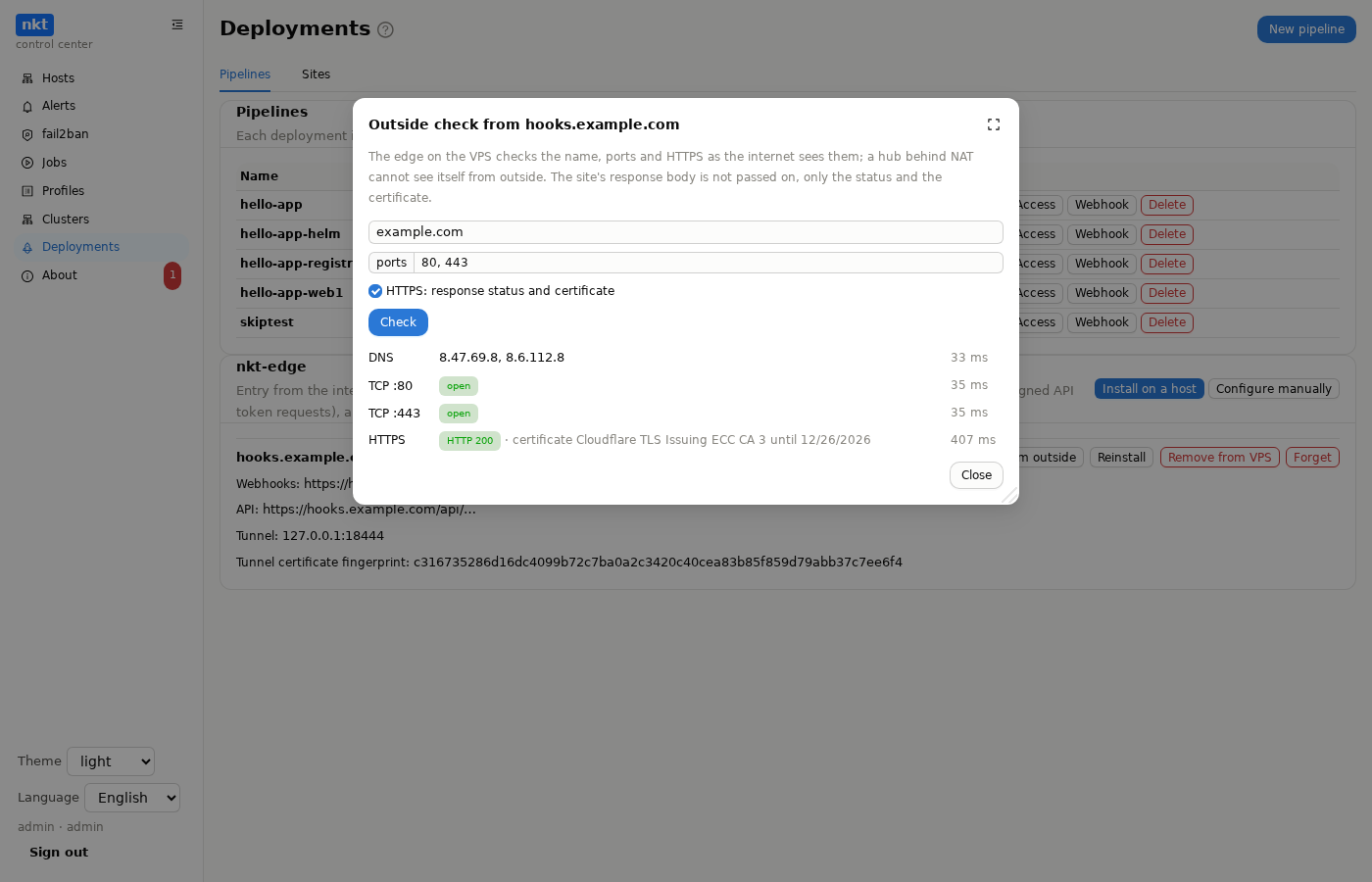
Task: Click Remove from VPS button
Action: click(x=1219, y=458)
